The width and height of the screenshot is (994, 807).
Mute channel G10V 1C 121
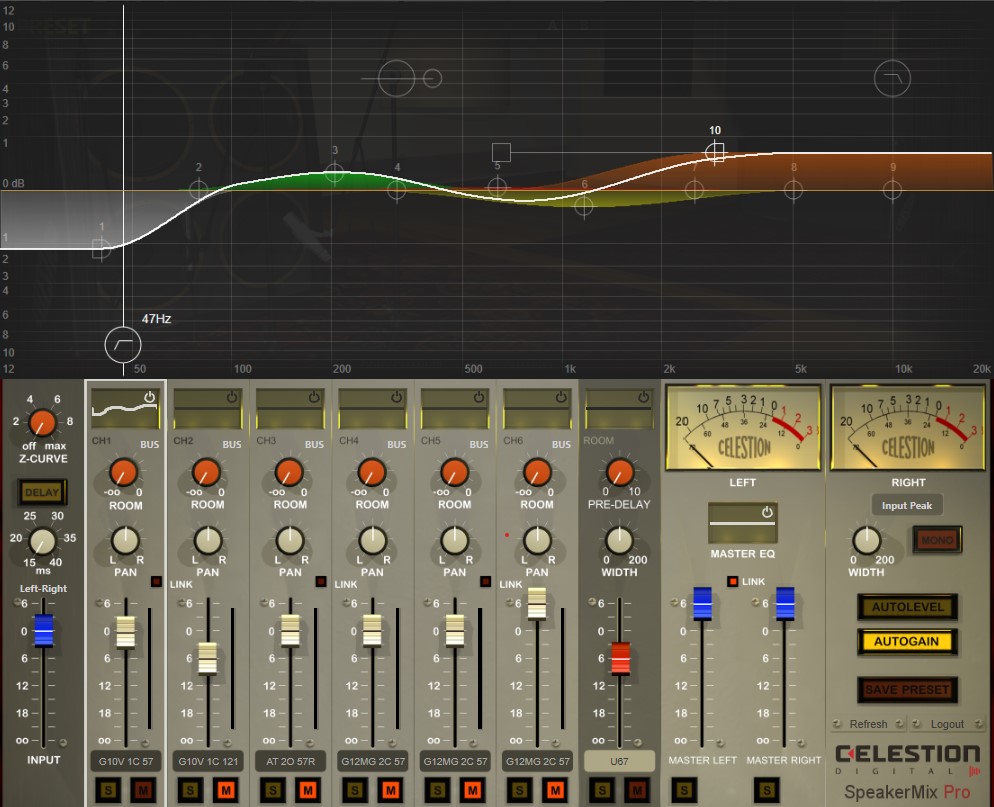(x=226, y=790)
